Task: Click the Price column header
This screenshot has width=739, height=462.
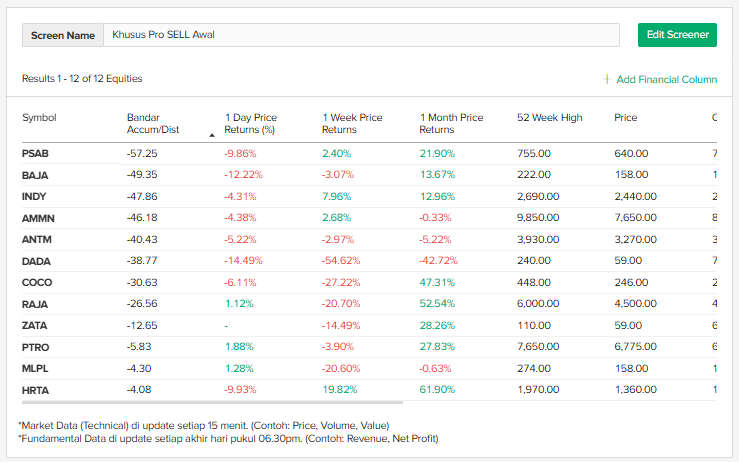Action: (x=625, y=118)
